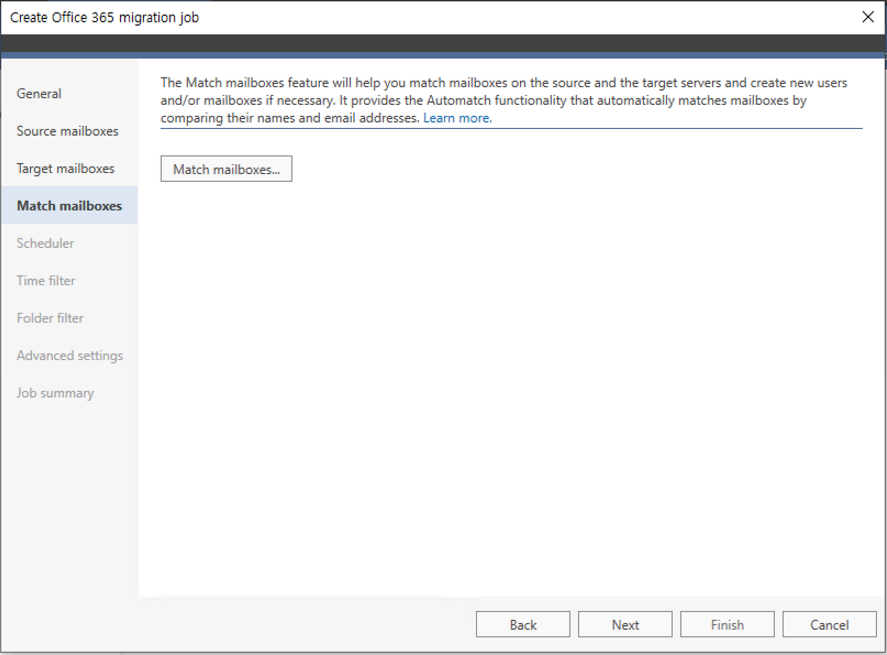This screenshot has height=655, width=887.
Task: Go to Advanced settings step
Action: pyautogui.click(x=70, y=355)
